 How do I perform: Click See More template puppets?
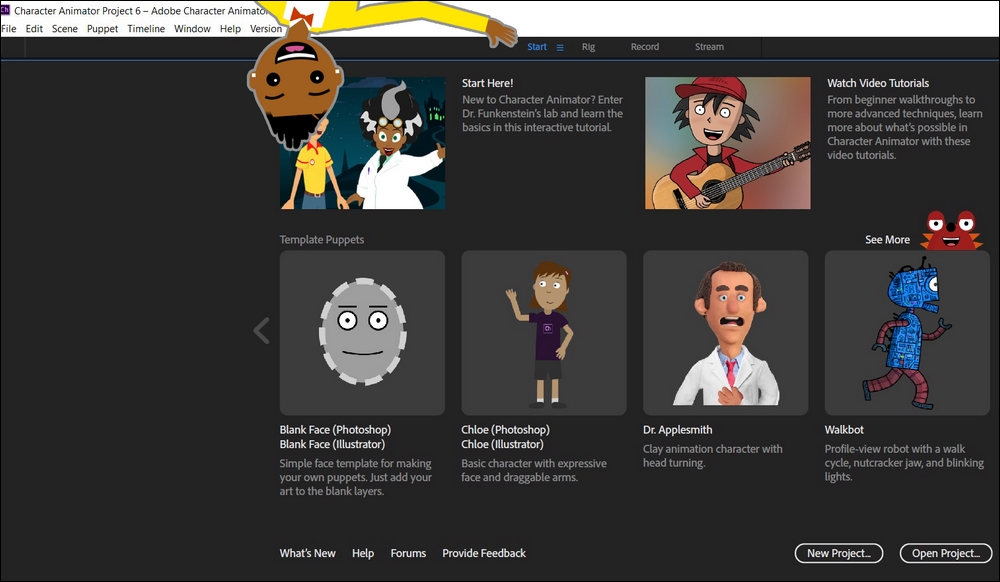click(887, 240)
